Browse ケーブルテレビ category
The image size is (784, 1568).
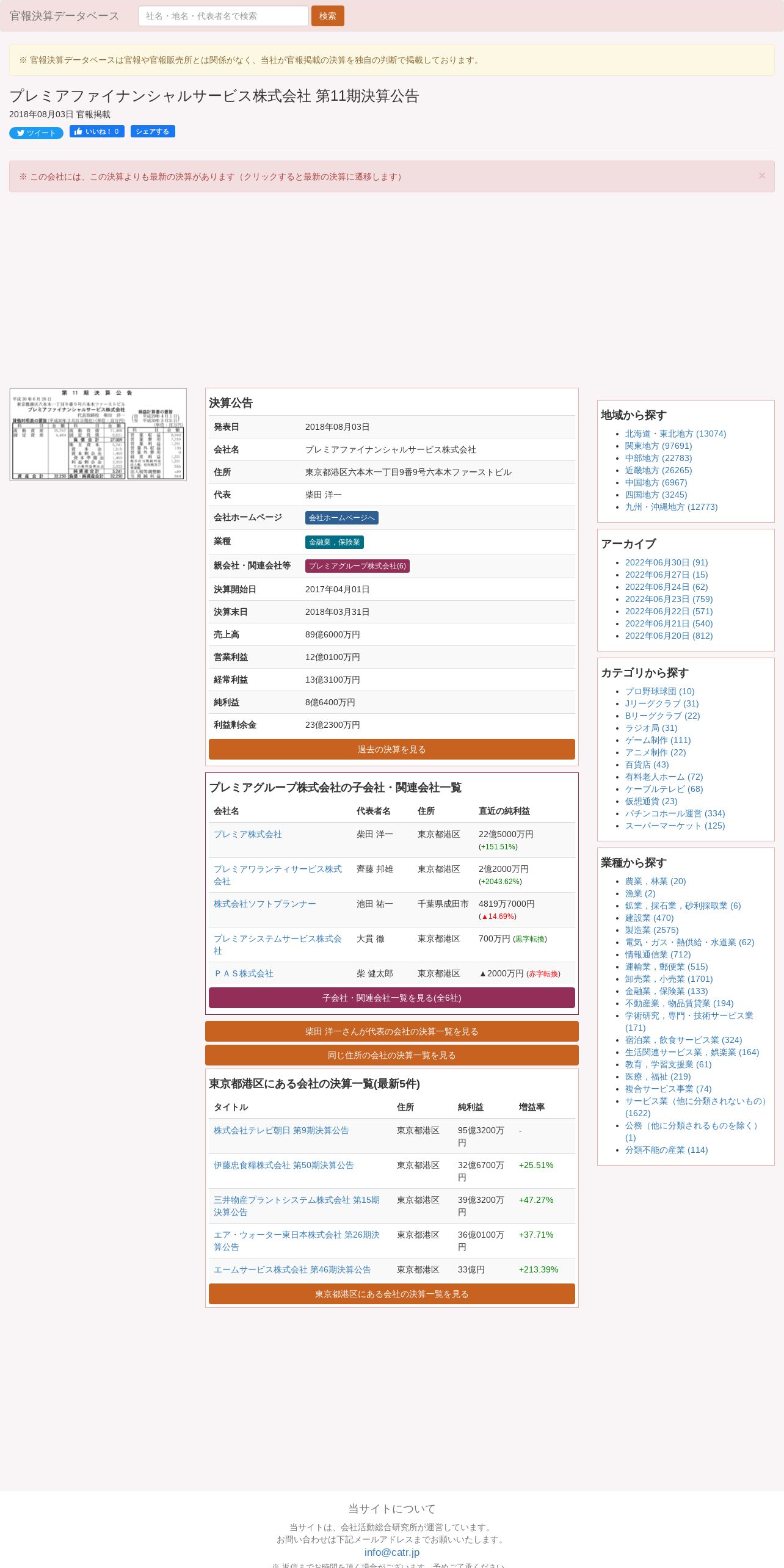point(664,789)
